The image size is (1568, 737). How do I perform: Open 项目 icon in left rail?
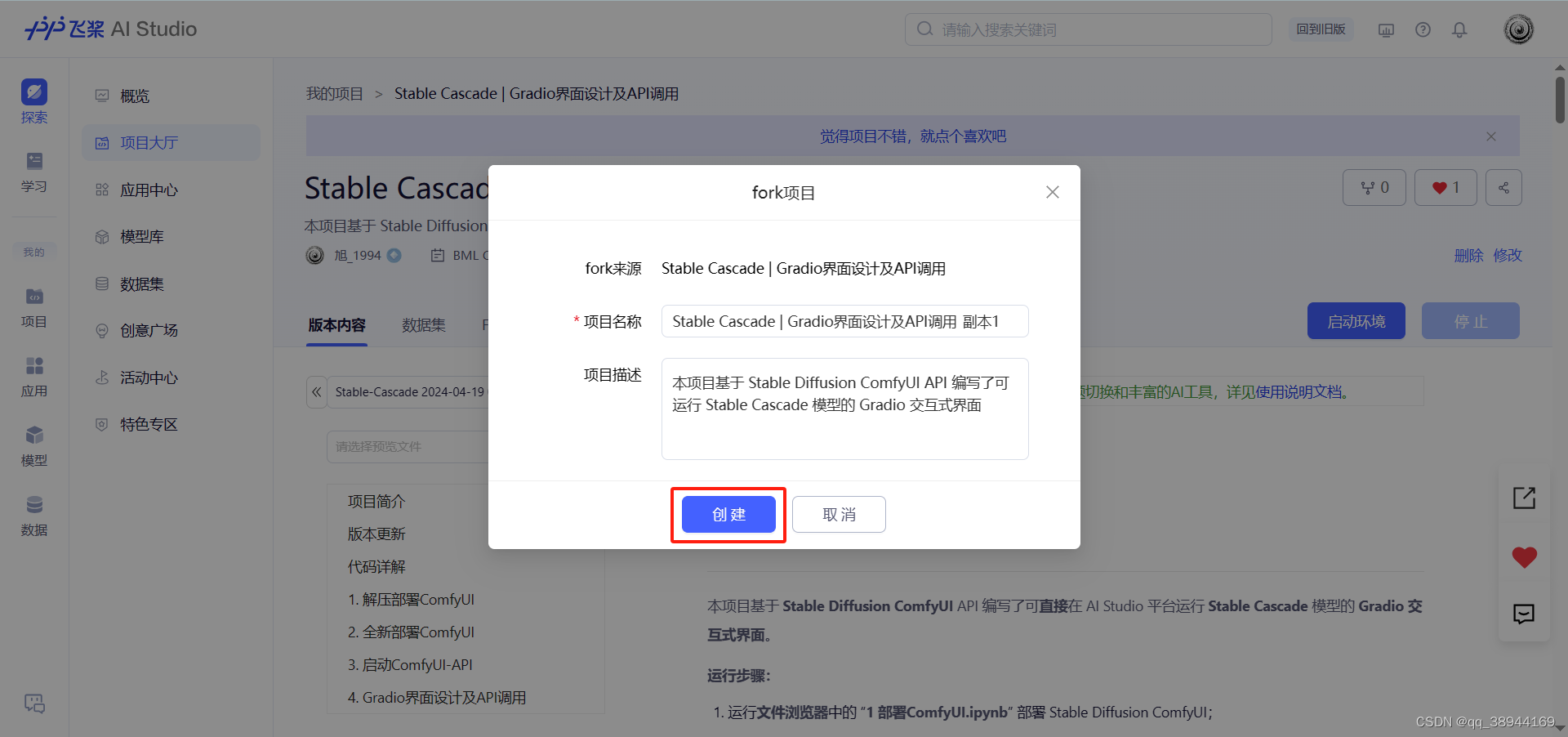(34, 308)
